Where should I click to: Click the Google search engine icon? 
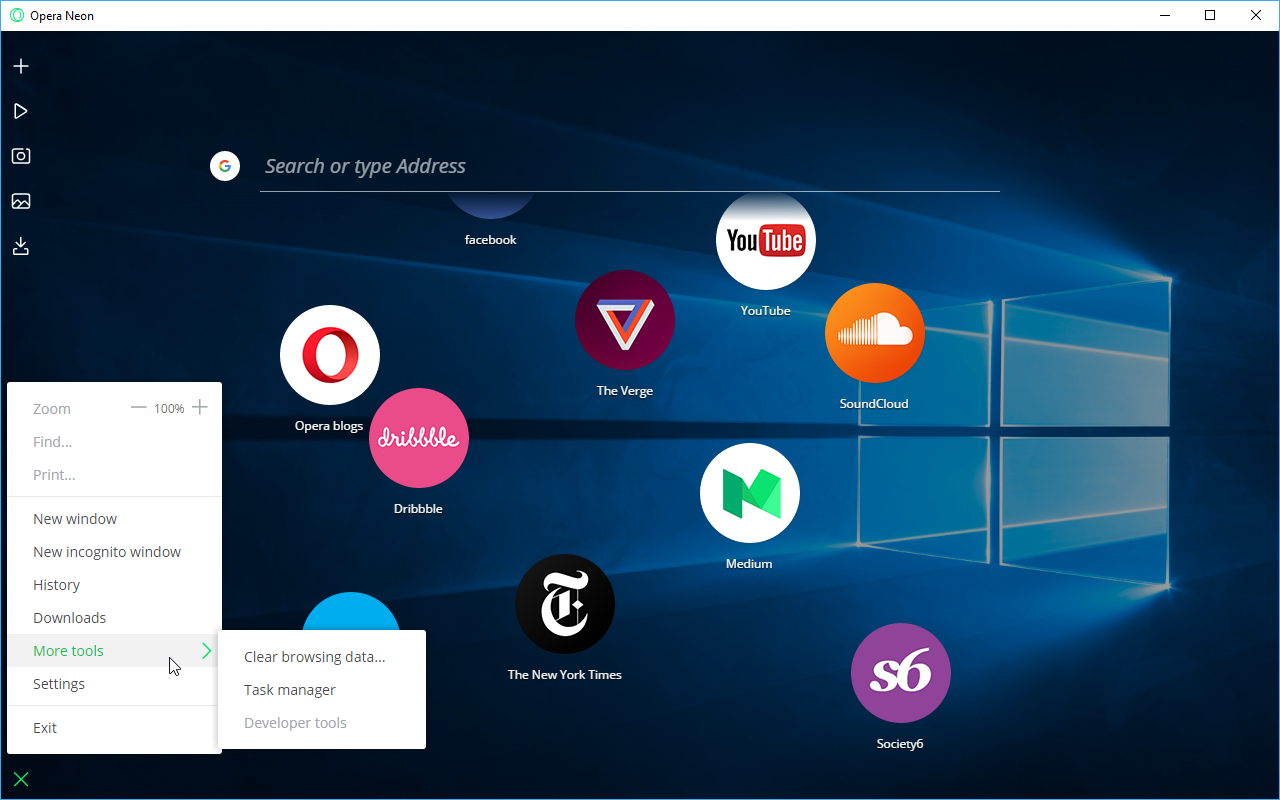[225, 166]
